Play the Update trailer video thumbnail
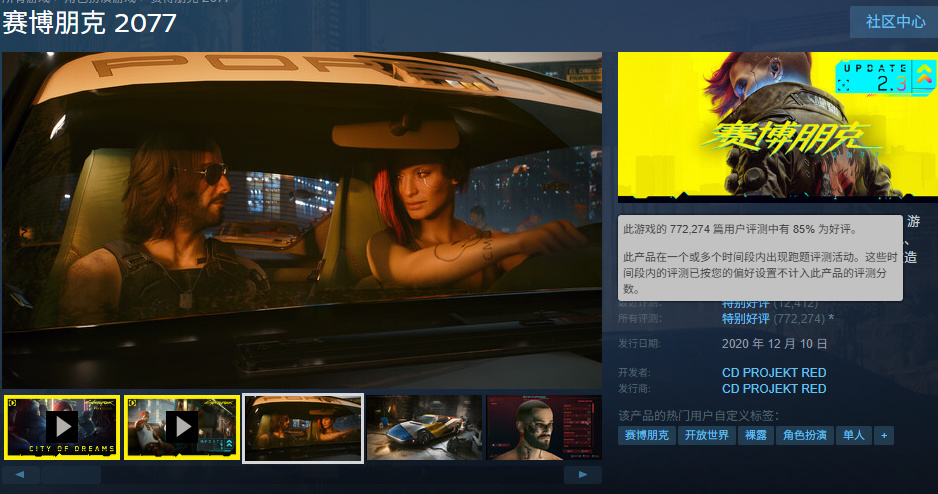 point(182,427)
